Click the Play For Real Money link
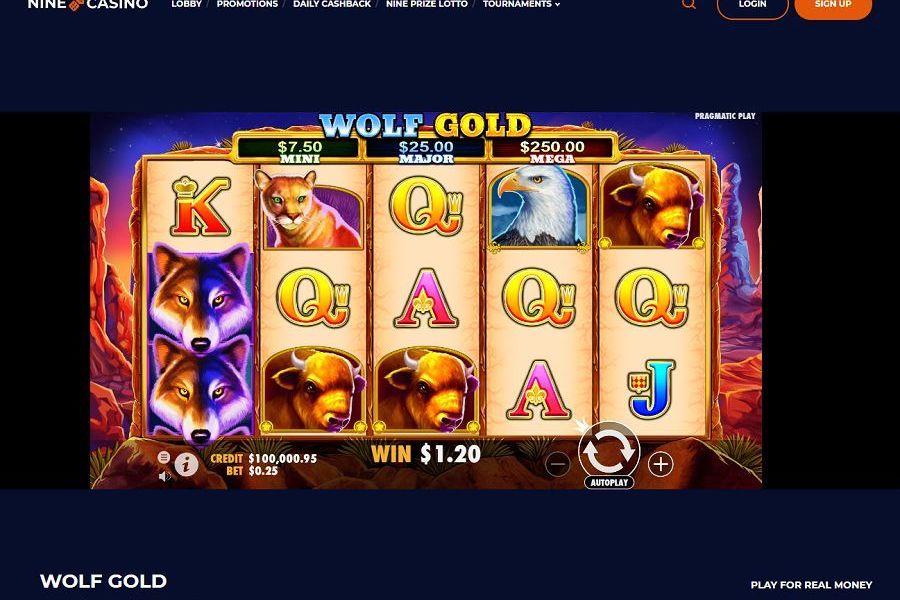900x600 pixels. pos(811,585)
